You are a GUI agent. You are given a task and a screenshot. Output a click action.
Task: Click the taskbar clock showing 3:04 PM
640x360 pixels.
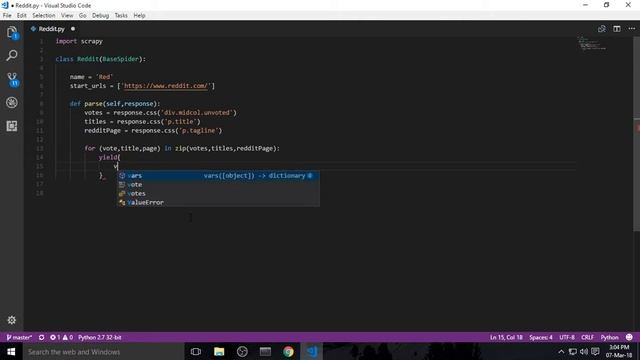tap(619, 351)
